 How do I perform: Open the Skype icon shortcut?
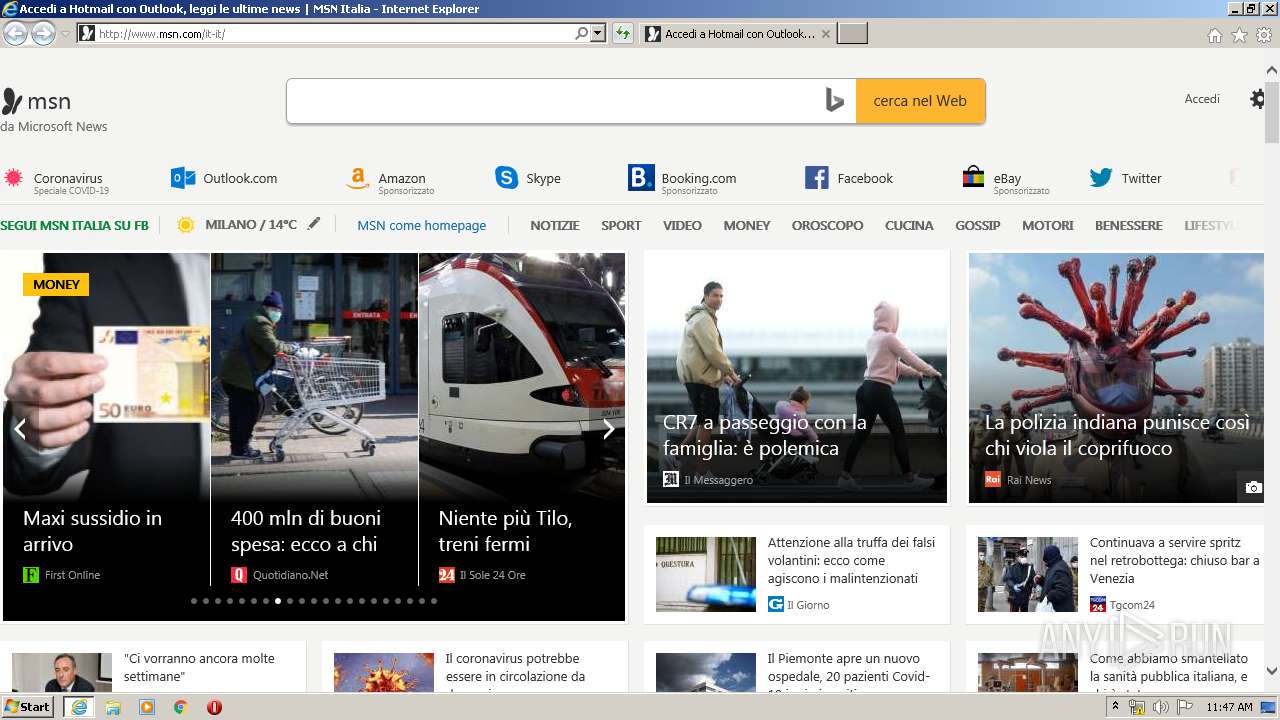(506, 178)
